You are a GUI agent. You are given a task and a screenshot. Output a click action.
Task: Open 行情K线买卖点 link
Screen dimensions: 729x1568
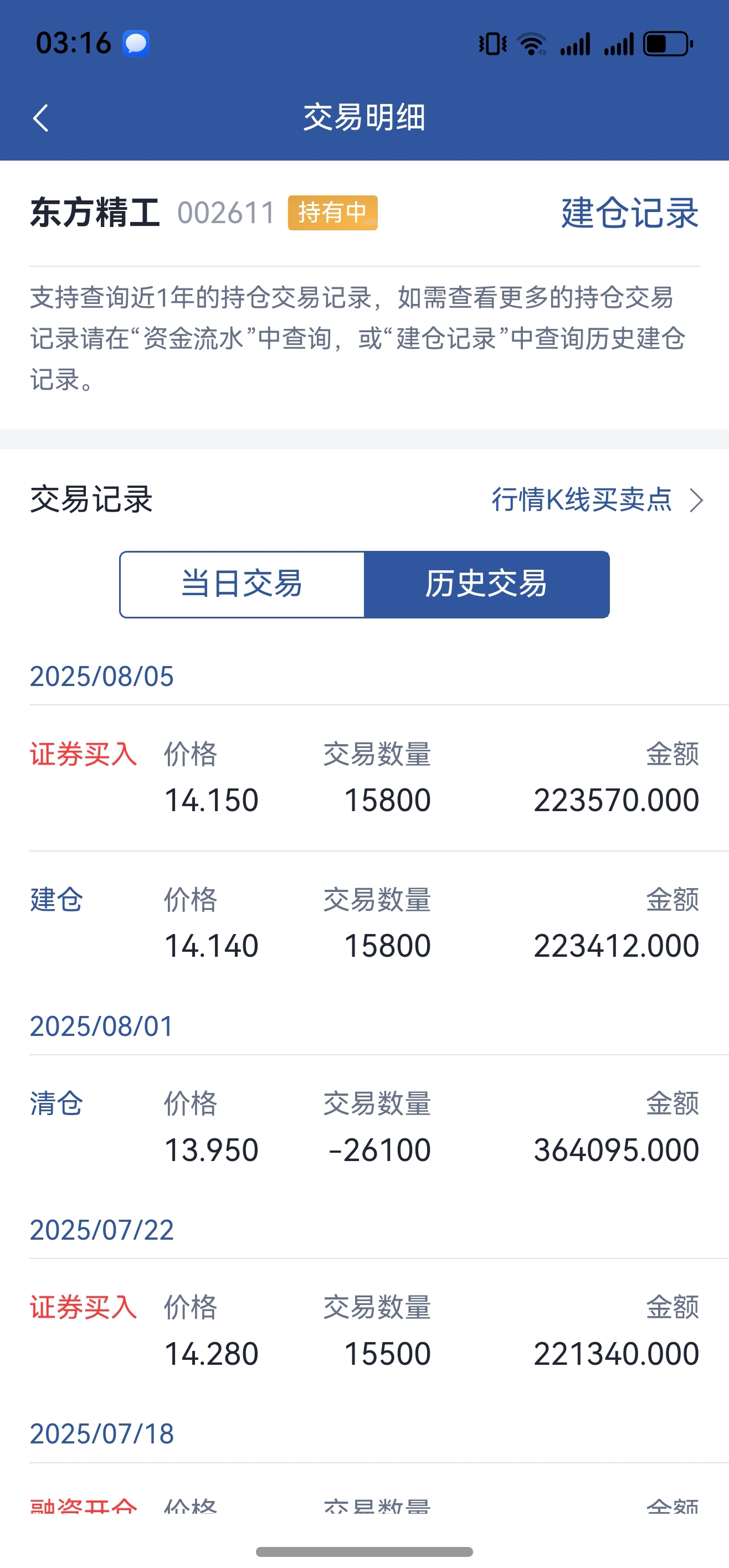[582, 500]
